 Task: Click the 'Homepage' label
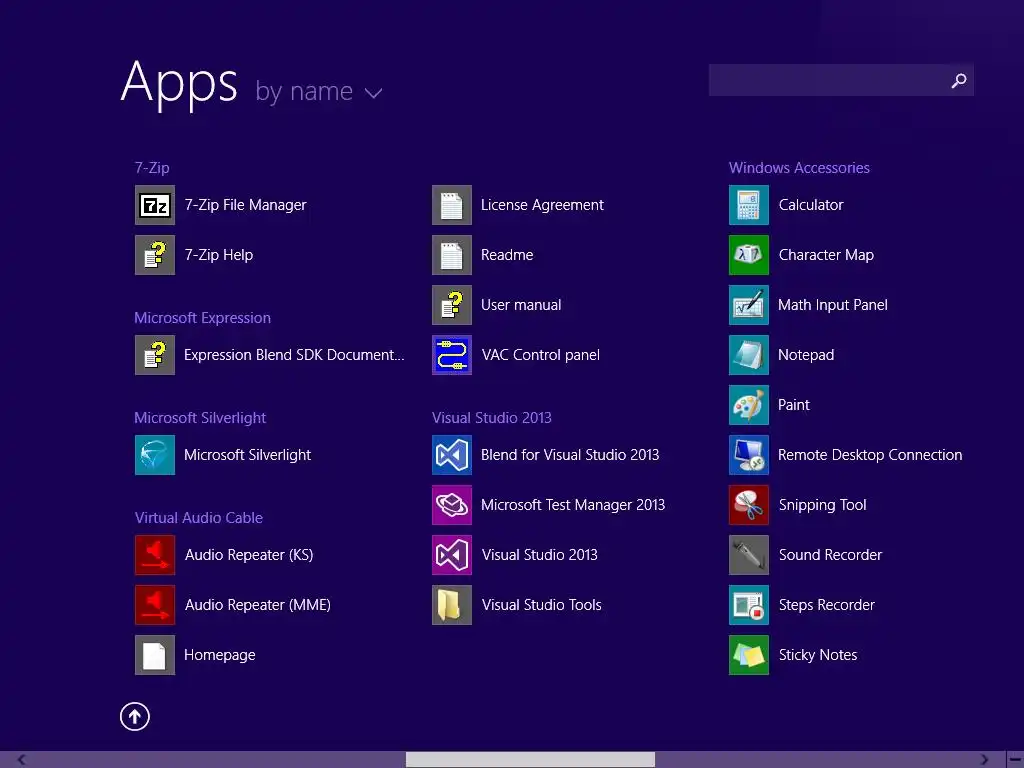pyautogui.click(x=219, y=655)
